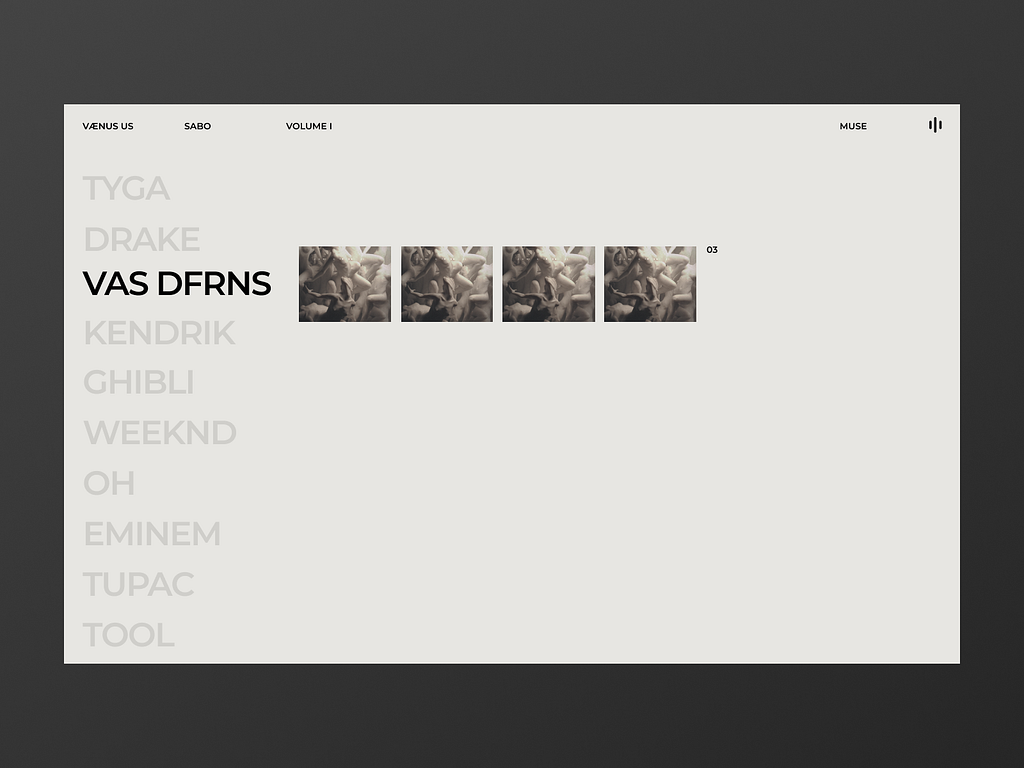Select the OH artist entry
This screenshot has width=1024, height=768.
pos(110,483)
